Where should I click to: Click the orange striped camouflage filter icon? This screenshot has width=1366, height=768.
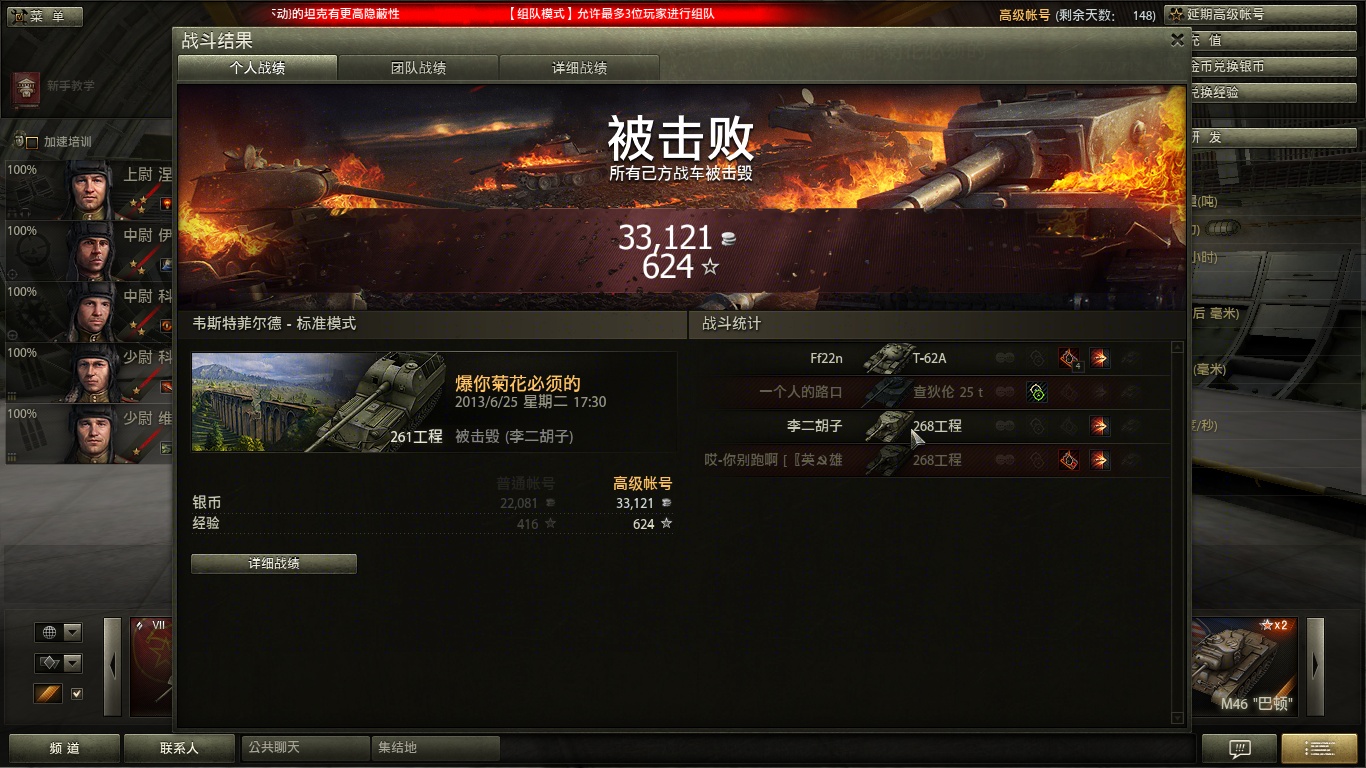coord(48,693)
